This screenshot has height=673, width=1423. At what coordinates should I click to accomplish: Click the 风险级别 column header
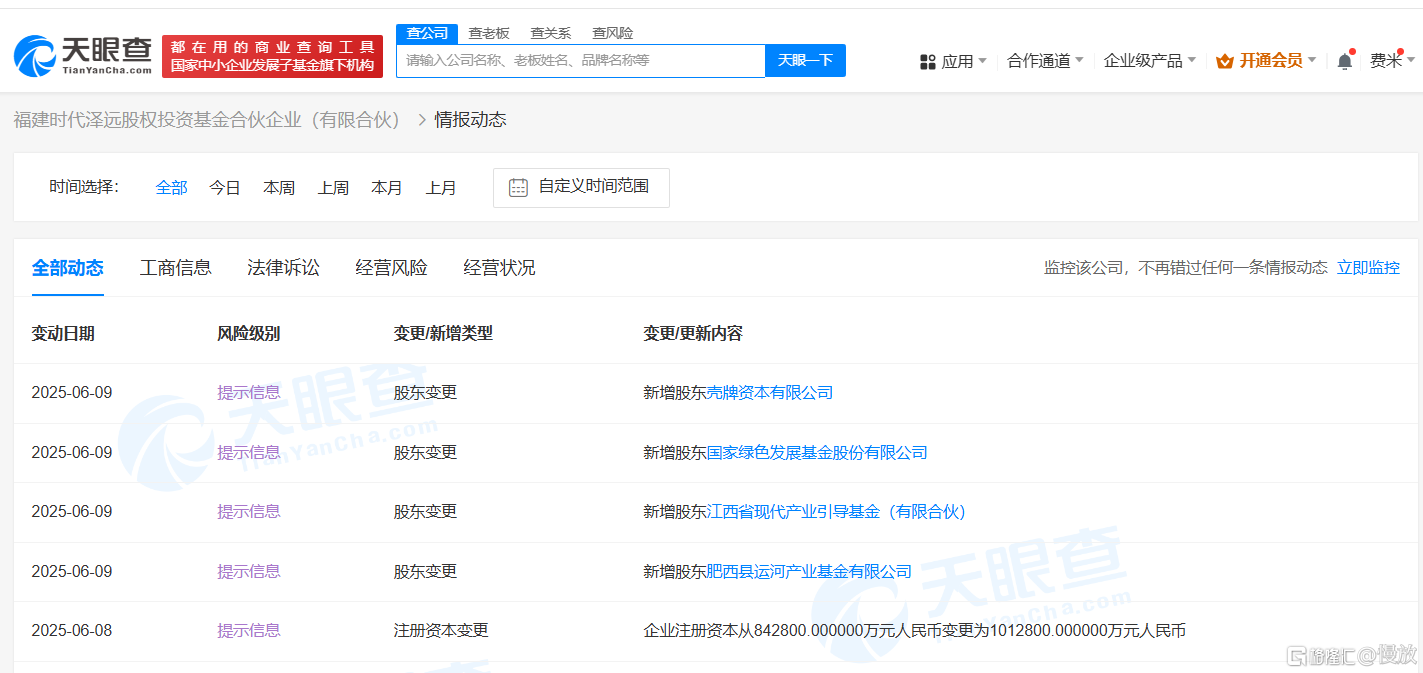249,333
